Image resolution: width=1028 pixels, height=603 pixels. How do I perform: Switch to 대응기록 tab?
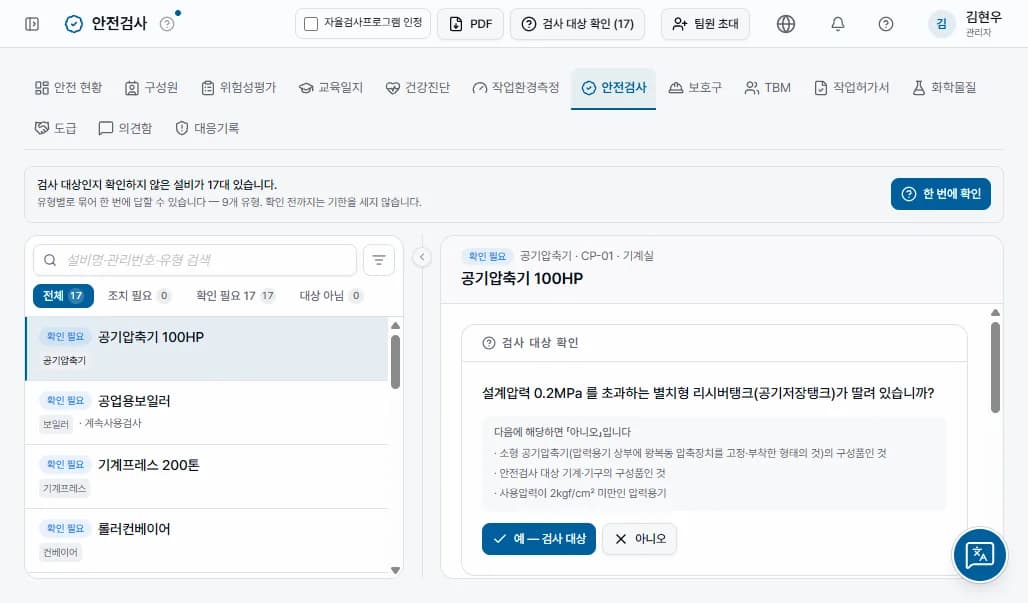(207, 128)
